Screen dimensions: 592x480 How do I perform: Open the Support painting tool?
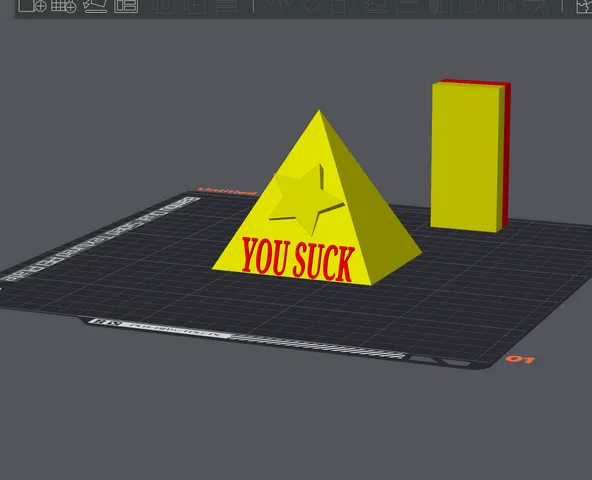(x=440, y=6)
